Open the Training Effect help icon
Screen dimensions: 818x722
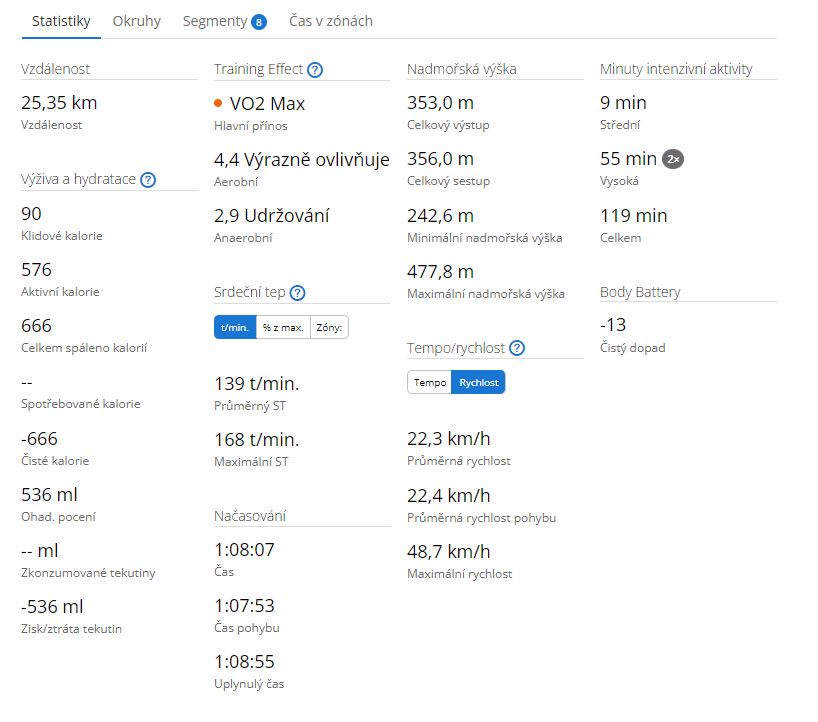(315, 70)
